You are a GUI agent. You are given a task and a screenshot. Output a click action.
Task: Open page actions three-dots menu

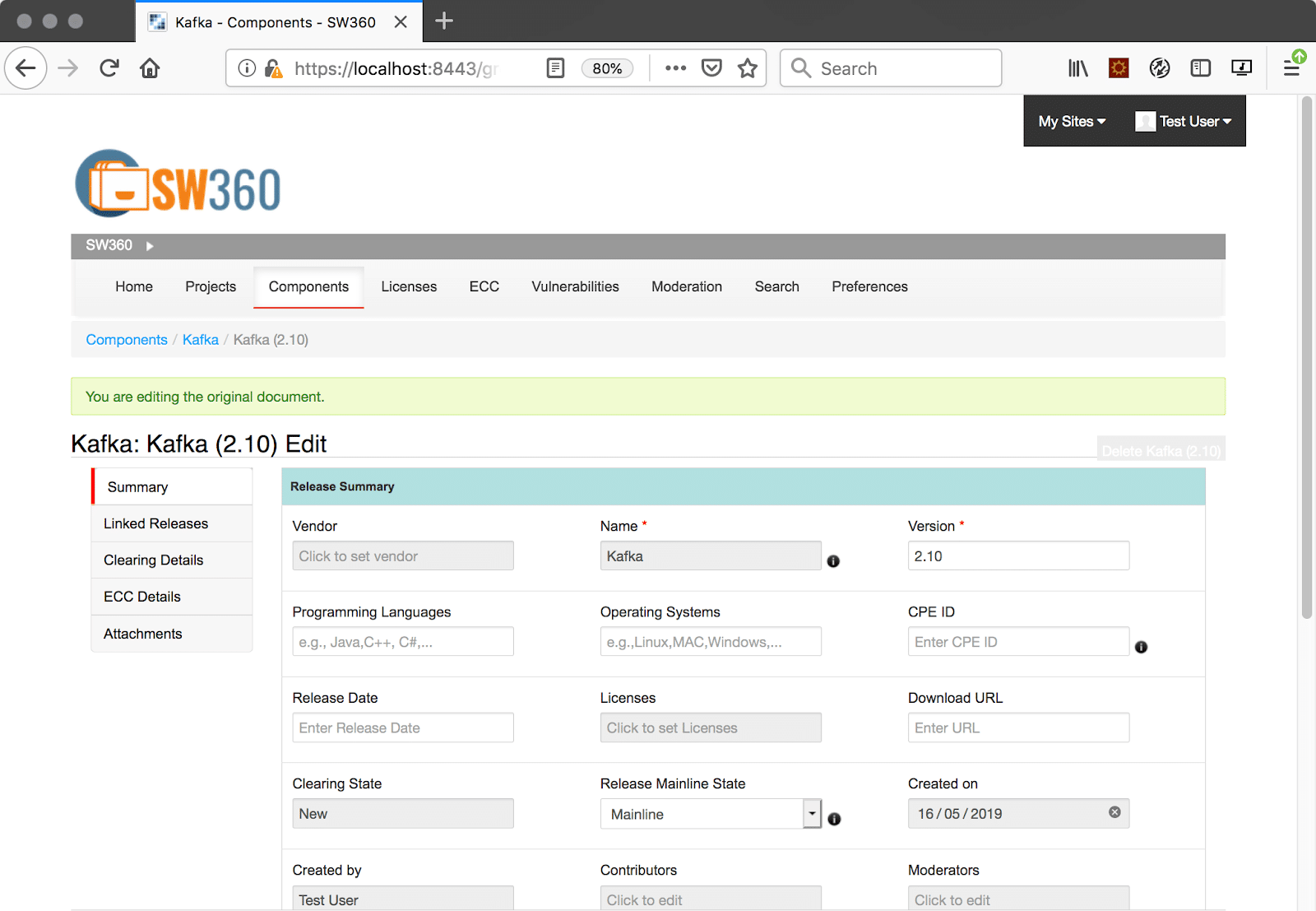(675, 67)
